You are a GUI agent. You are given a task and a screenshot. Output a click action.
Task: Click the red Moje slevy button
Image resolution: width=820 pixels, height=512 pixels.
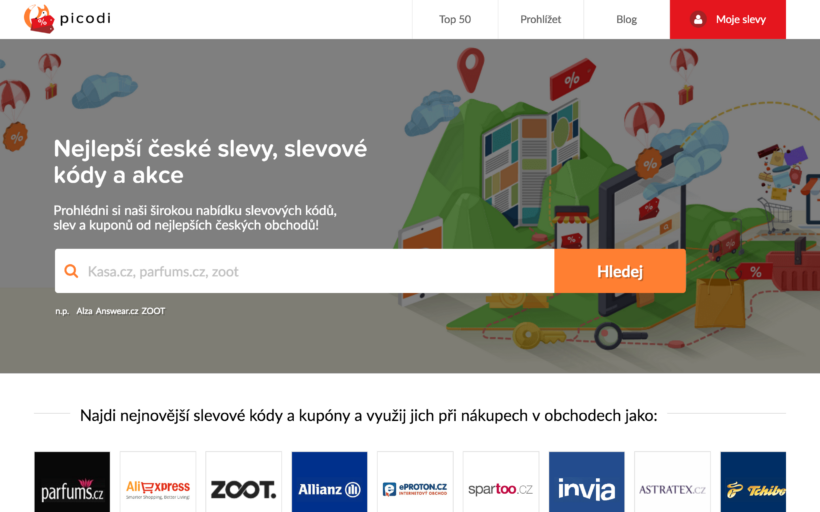pos(727,19)
